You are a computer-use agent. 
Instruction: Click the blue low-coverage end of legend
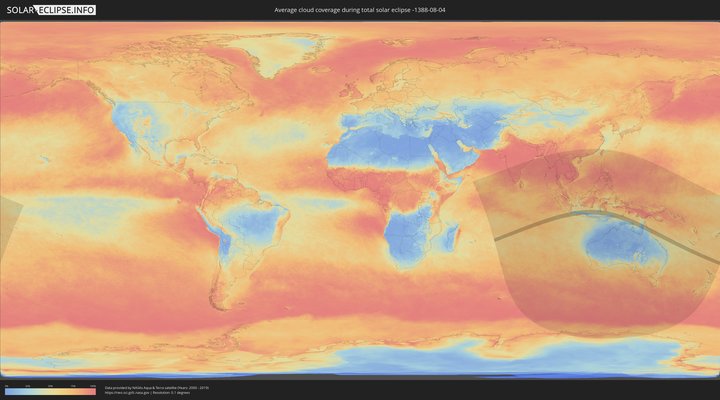tap(8, 391)
